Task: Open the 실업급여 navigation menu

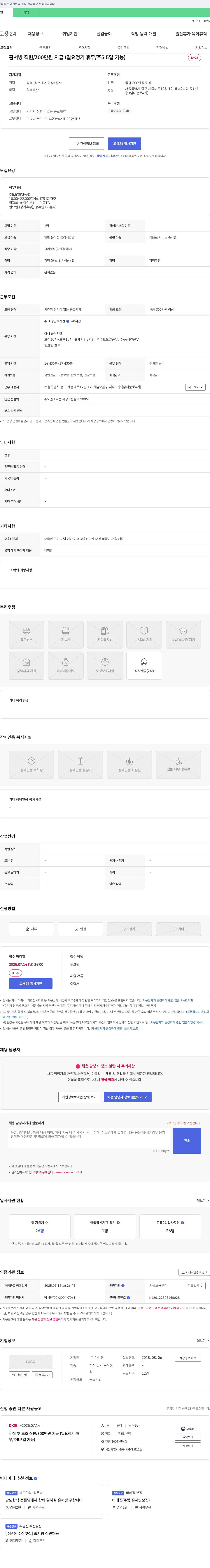Action: [104, 34]
